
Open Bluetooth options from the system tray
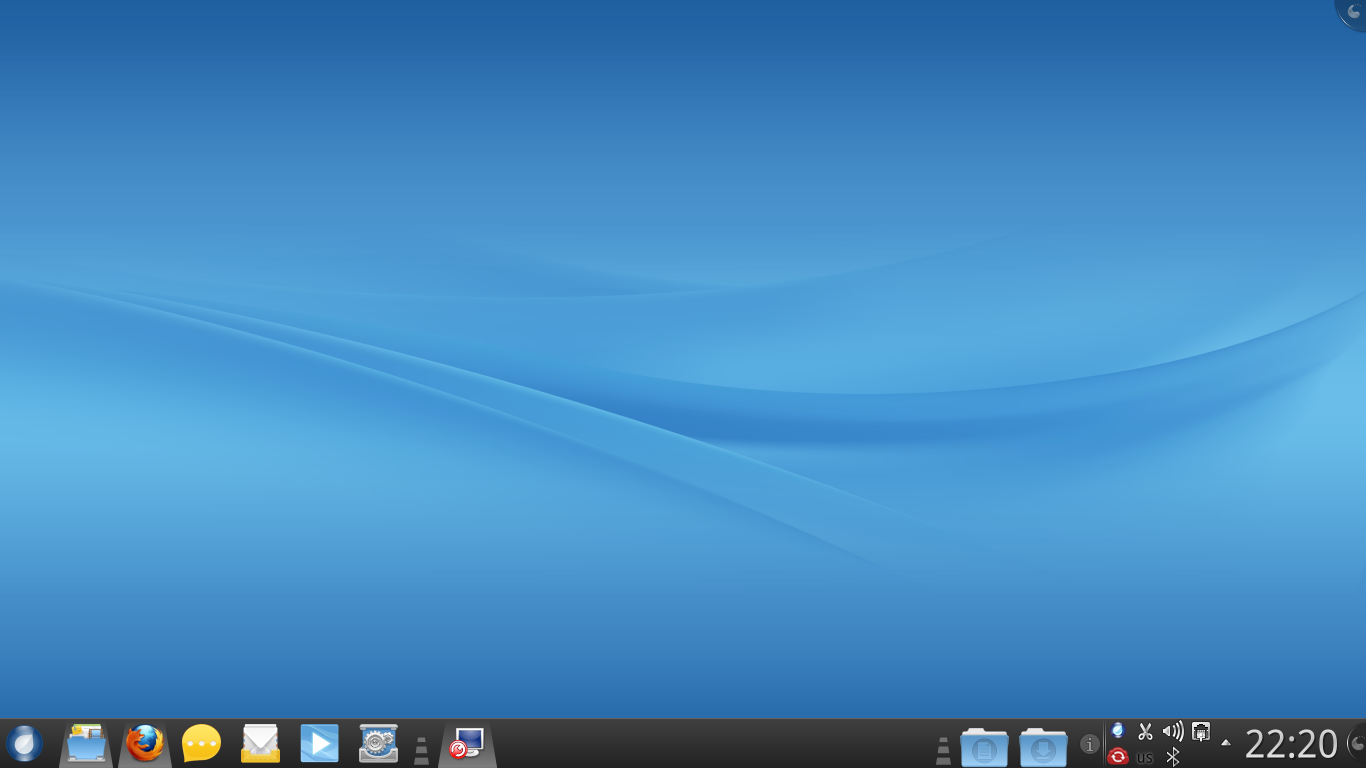(x=1172, y=757)
